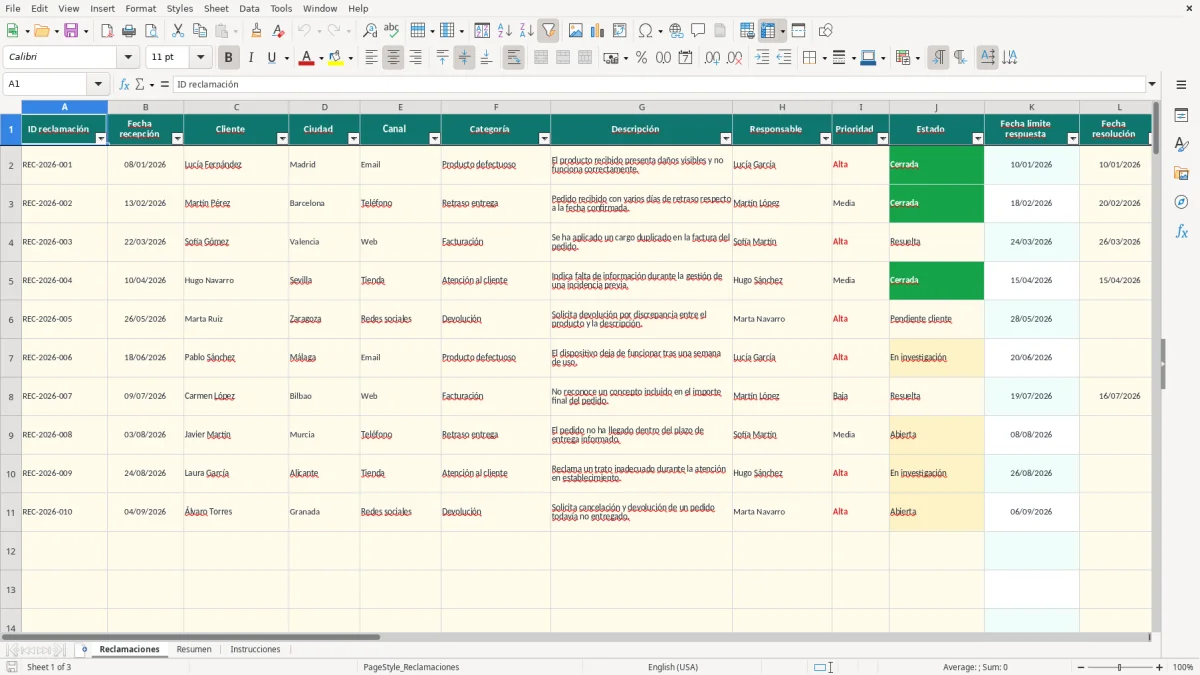Toggle Align Left
Image resolution: width=1200 pixels, height=675 pixels.
[371, 58]
